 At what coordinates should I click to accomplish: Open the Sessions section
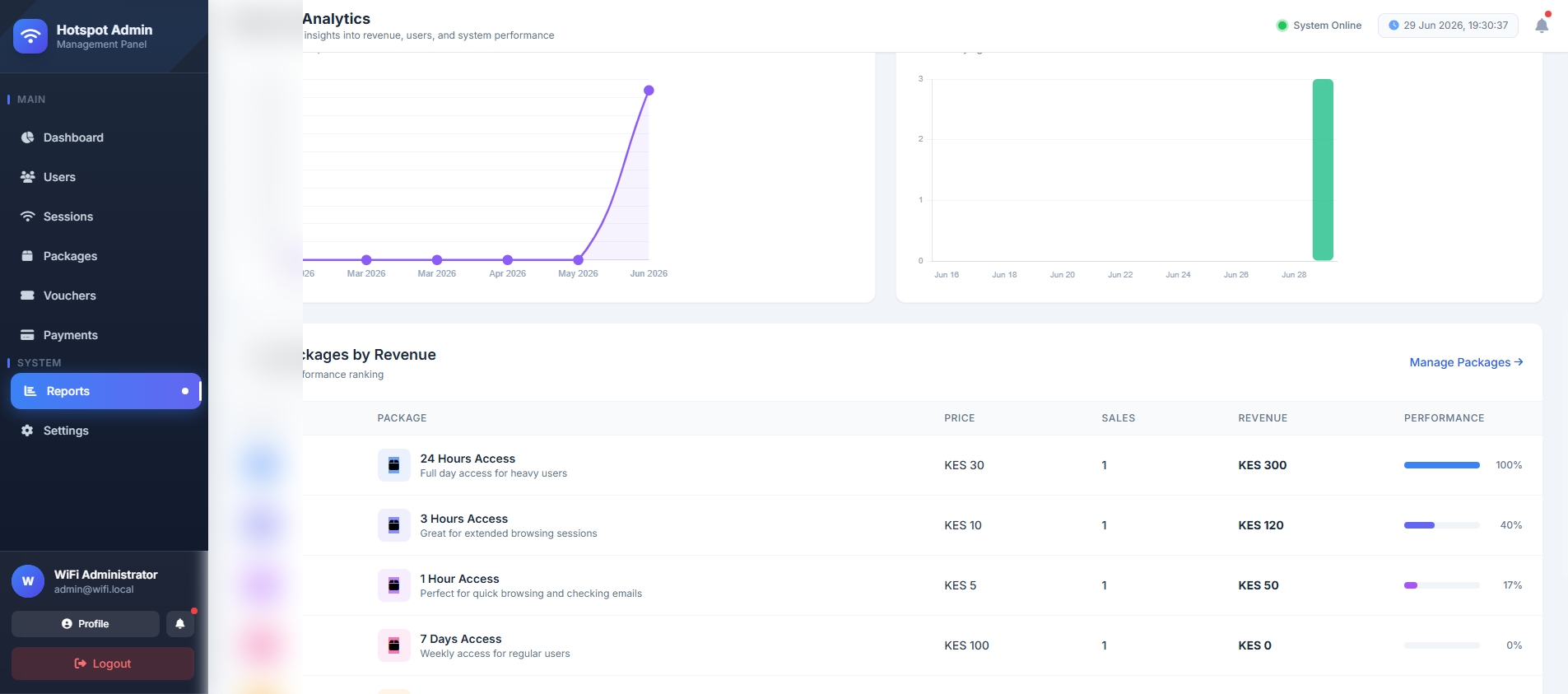(105, 217)
